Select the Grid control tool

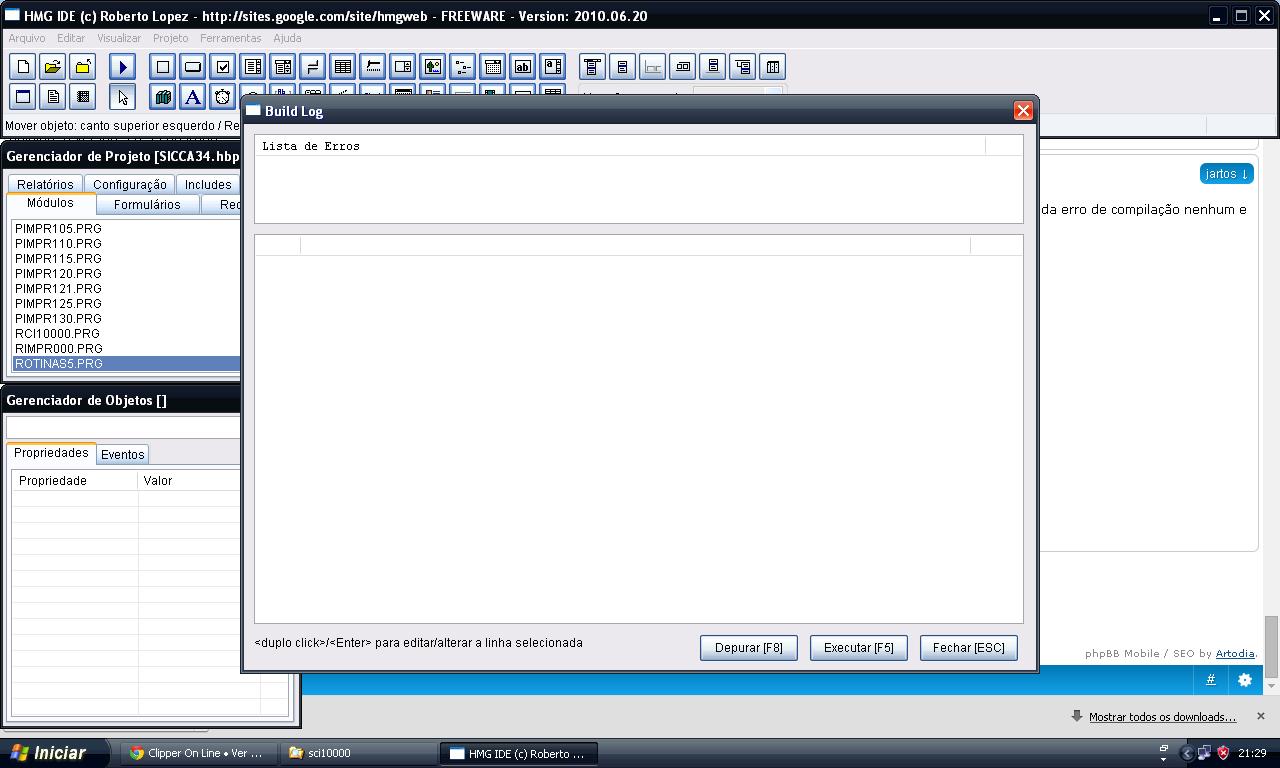click(343, 67)
